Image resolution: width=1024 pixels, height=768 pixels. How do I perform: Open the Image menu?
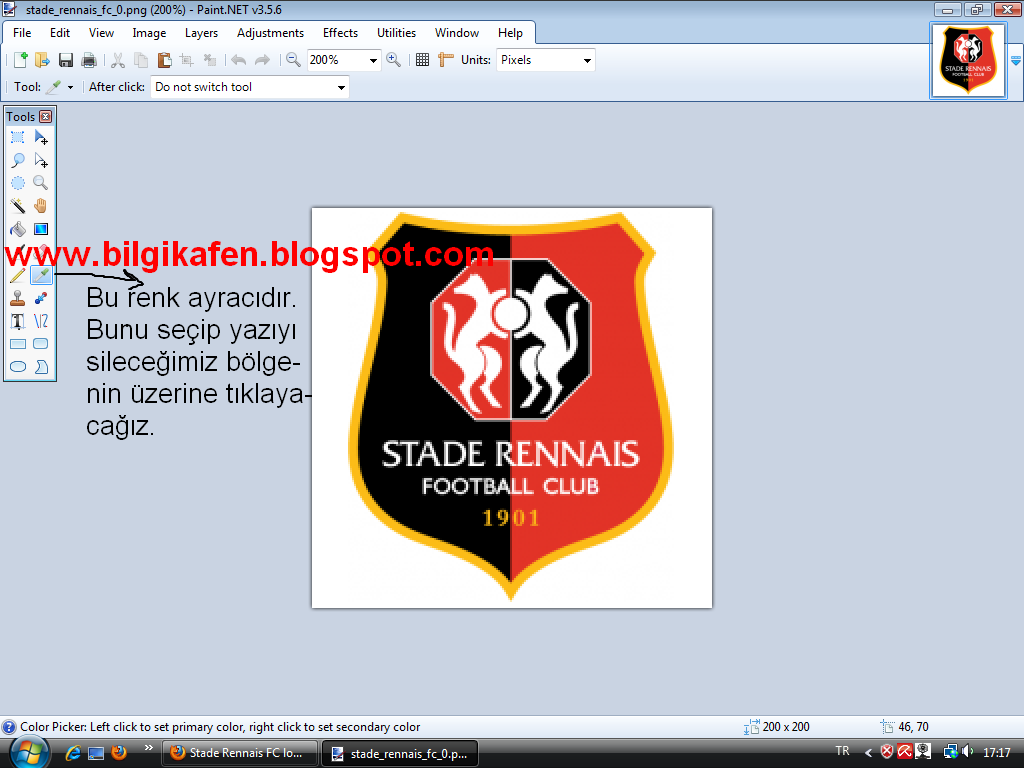(149, 33)
